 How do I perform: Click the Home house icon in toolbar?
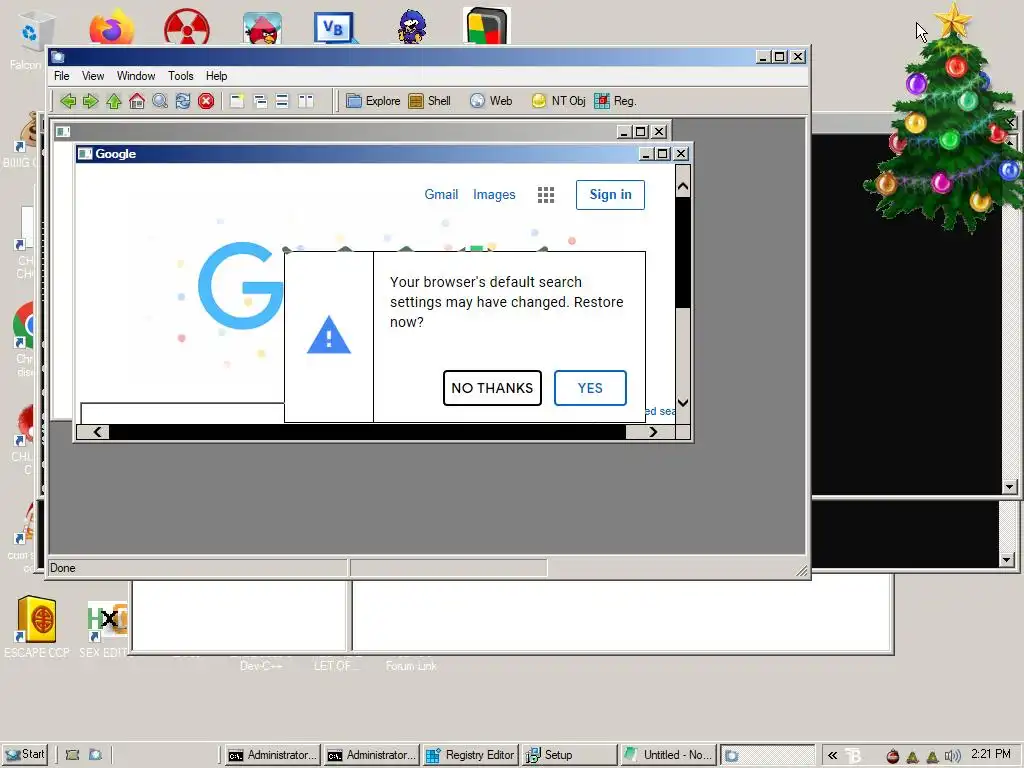(x=136, y=101)
